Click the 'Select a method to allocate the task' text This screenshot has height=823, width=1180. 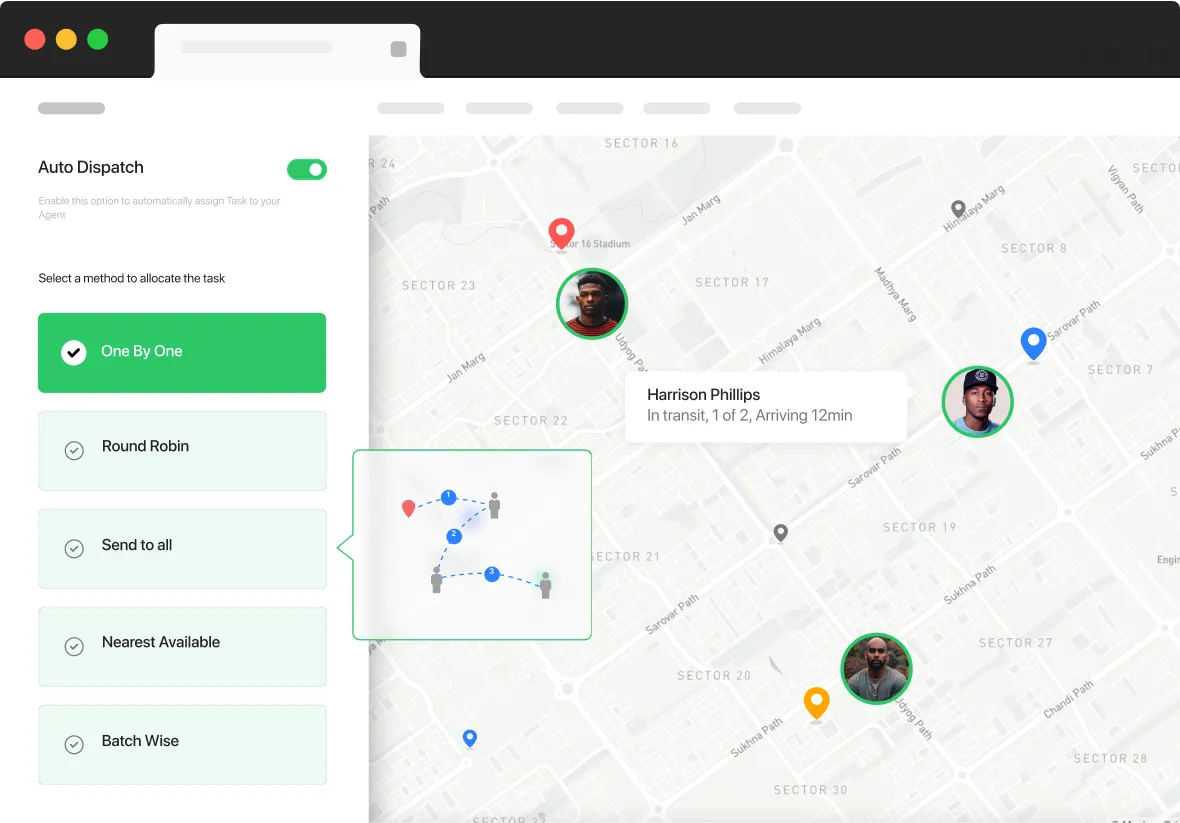[132, 278]
